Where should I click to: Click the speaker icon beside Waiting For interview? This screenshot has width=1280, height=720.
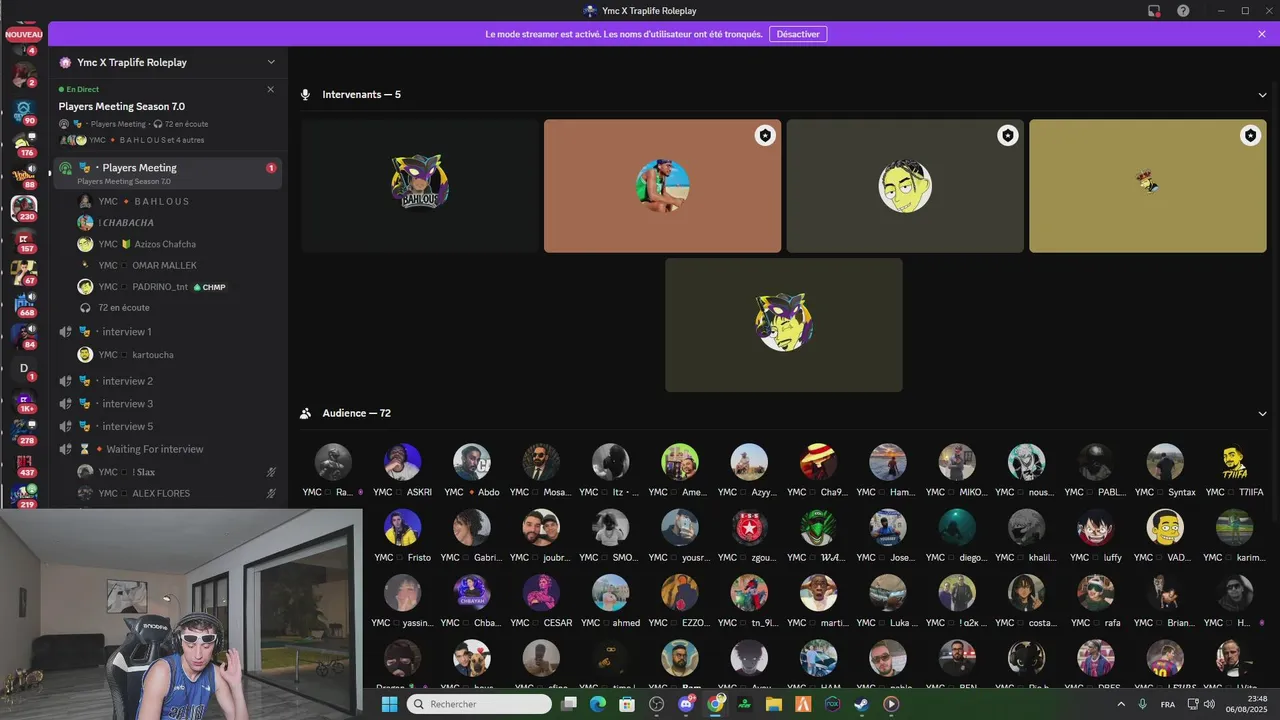coord(65,450)
